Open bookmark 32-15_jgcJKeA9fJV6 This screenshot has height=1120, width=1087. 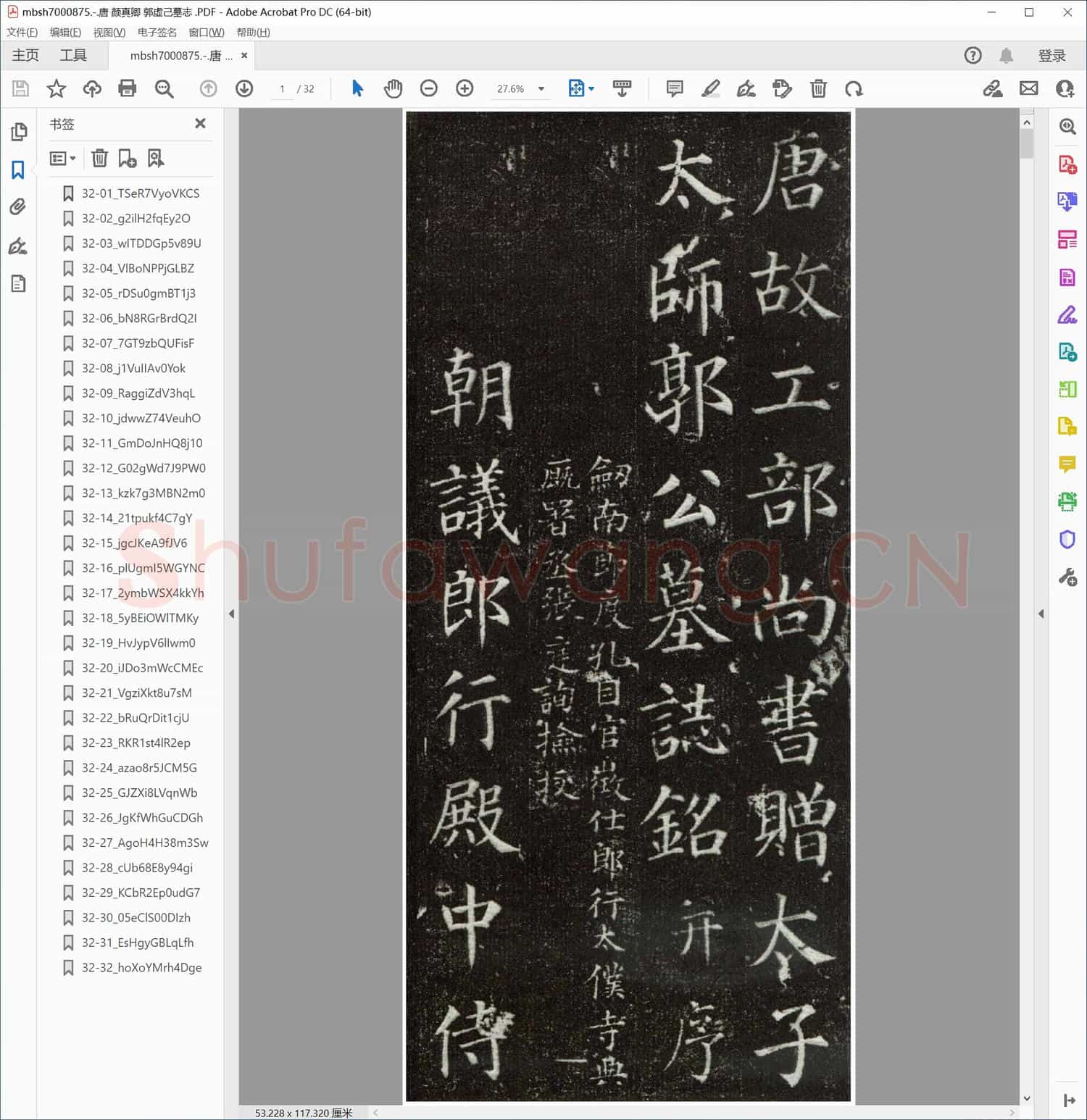[134, 543]
